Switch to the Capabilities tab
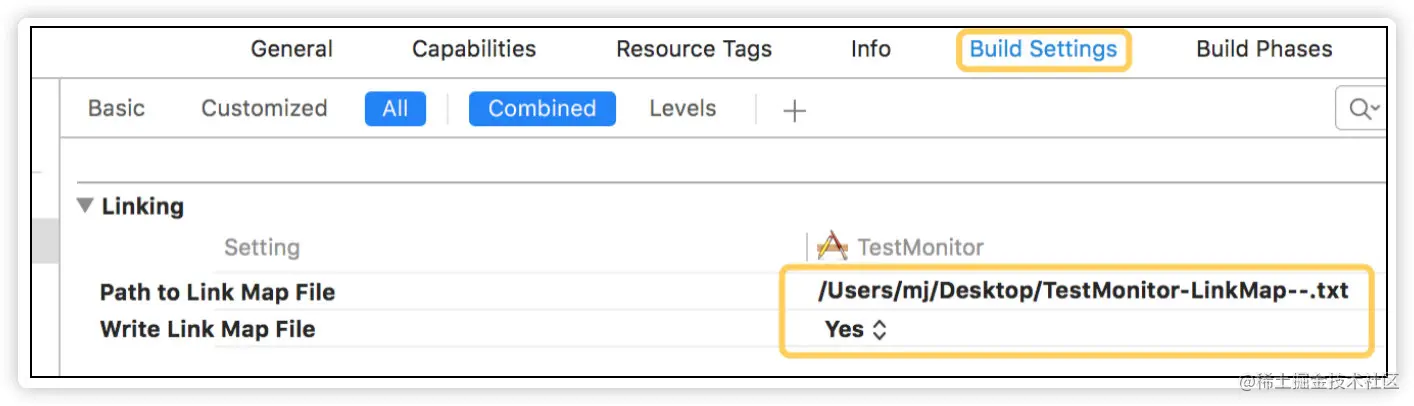1414x406 pixels. click(474, 49)
